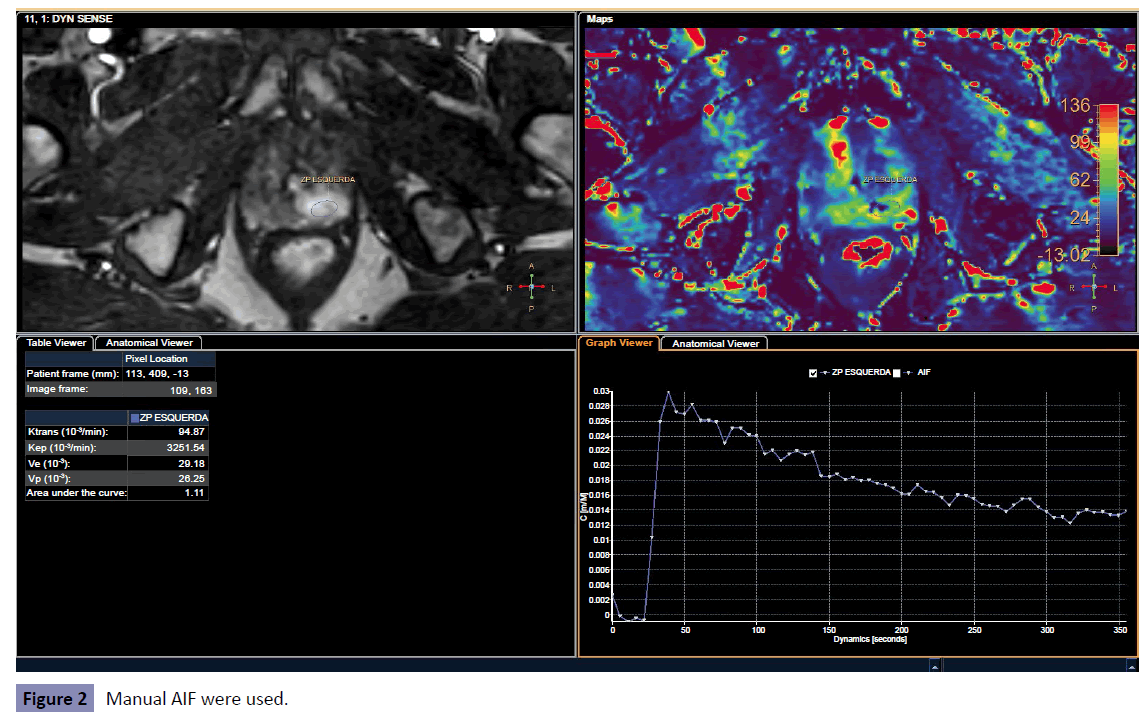Click the ZP ESQUERDA color swatch in table header

[134, 417]
